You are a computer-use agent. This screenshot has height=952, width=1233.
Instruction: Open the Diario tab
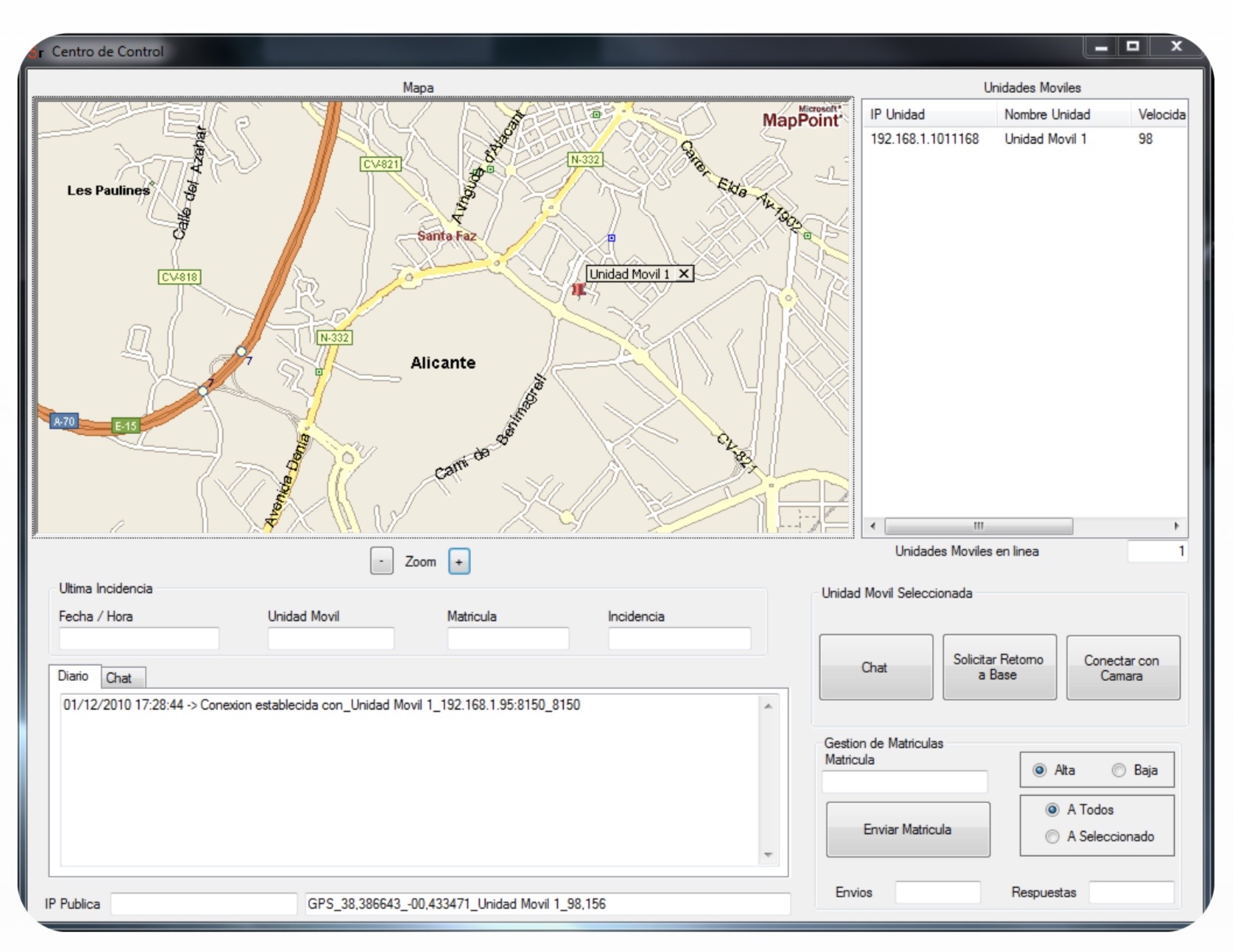[73, 676]
